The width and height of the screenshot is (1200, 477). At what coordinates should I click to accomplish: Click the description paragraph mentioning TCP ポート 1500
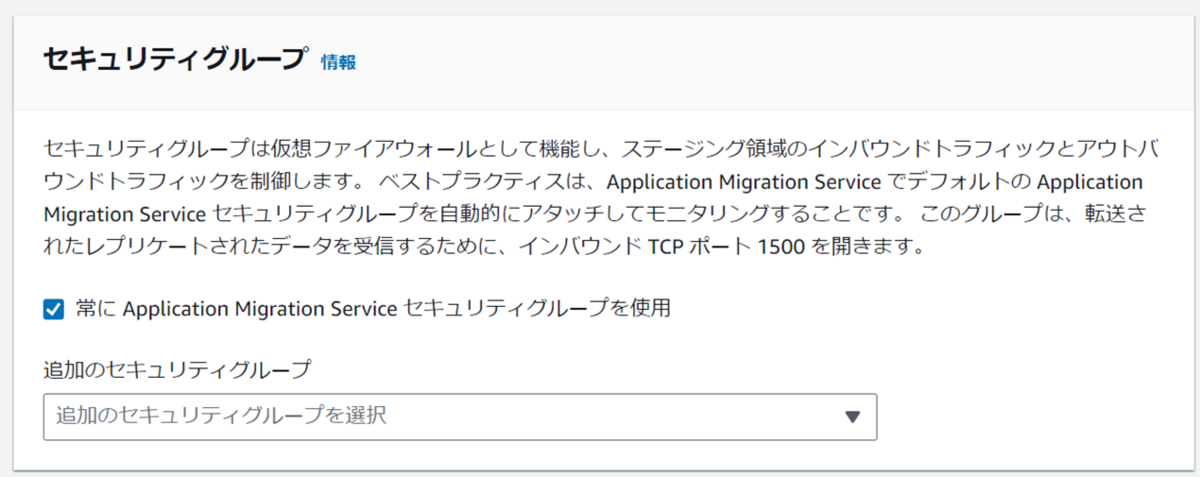(601, 197)
